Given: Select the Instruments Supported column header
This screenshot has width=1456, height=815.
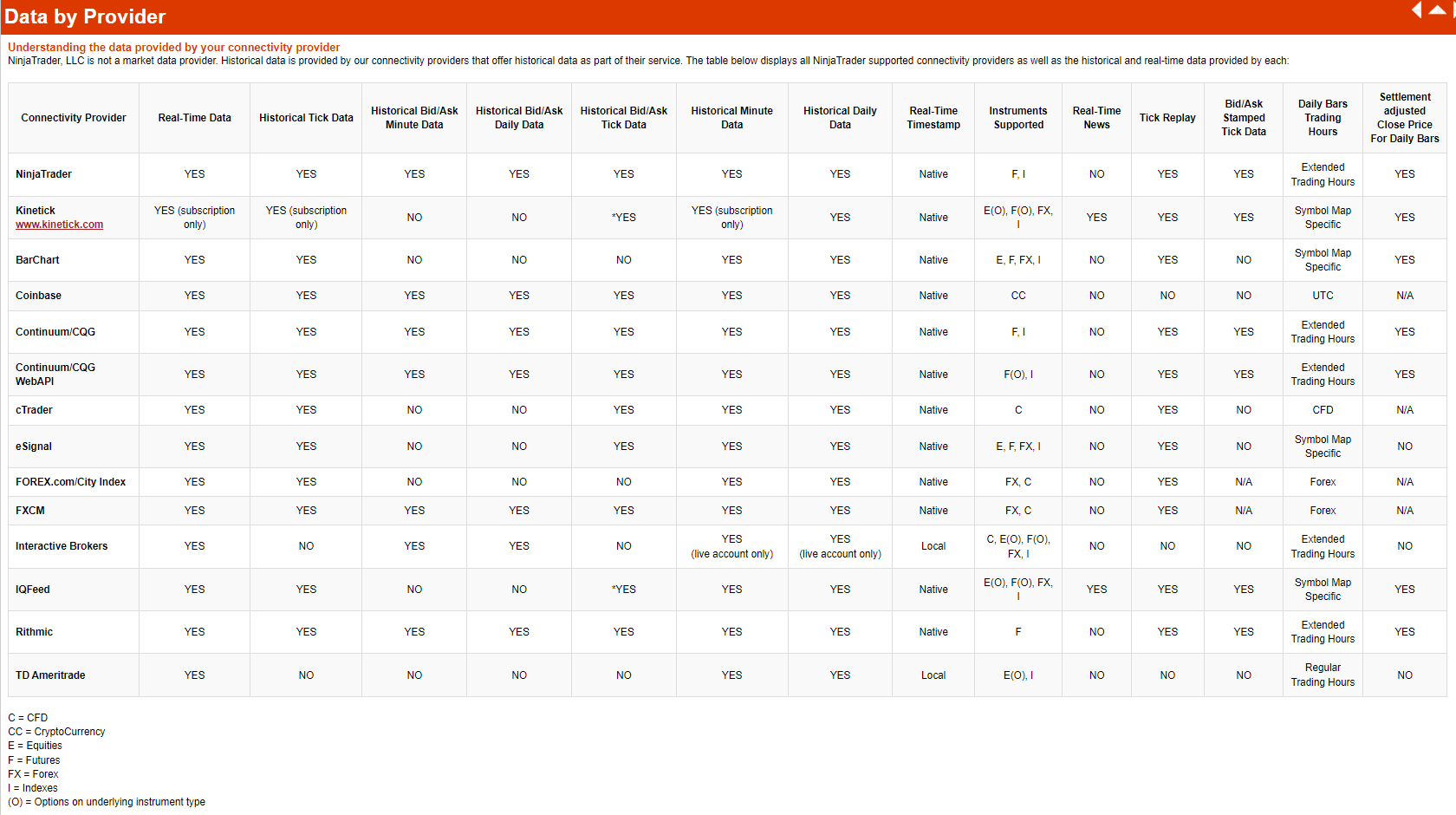Looking at the screenshot, I should [1018, 118].
